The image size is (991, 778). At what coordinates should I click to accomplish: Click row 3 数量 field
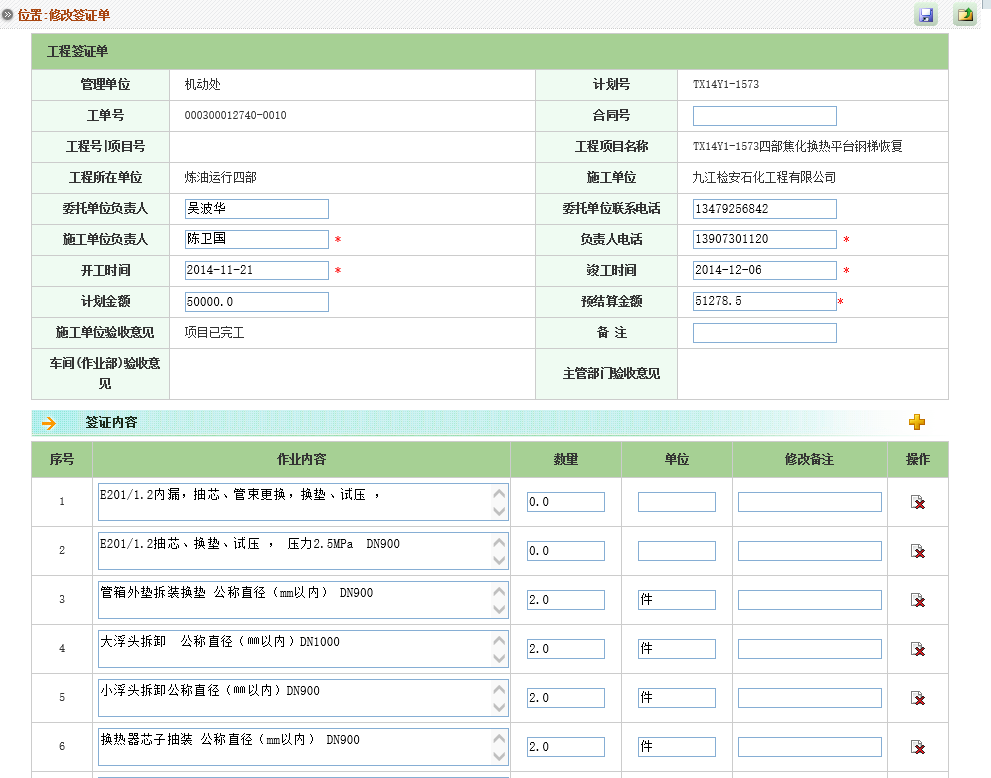[x=566, y=600]
